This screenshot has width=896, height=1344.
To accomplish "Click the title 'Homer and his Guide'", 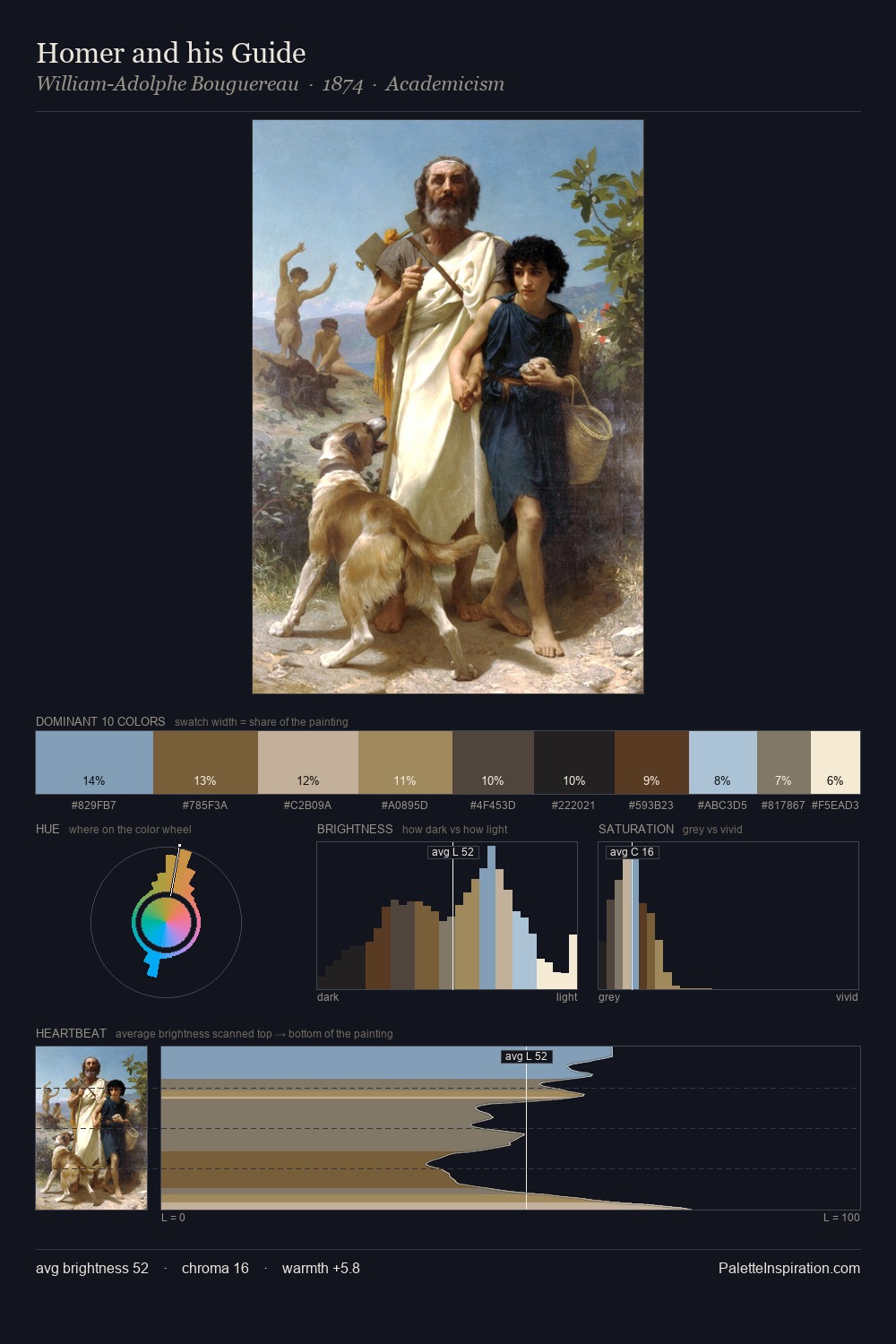I will (171, 53).
